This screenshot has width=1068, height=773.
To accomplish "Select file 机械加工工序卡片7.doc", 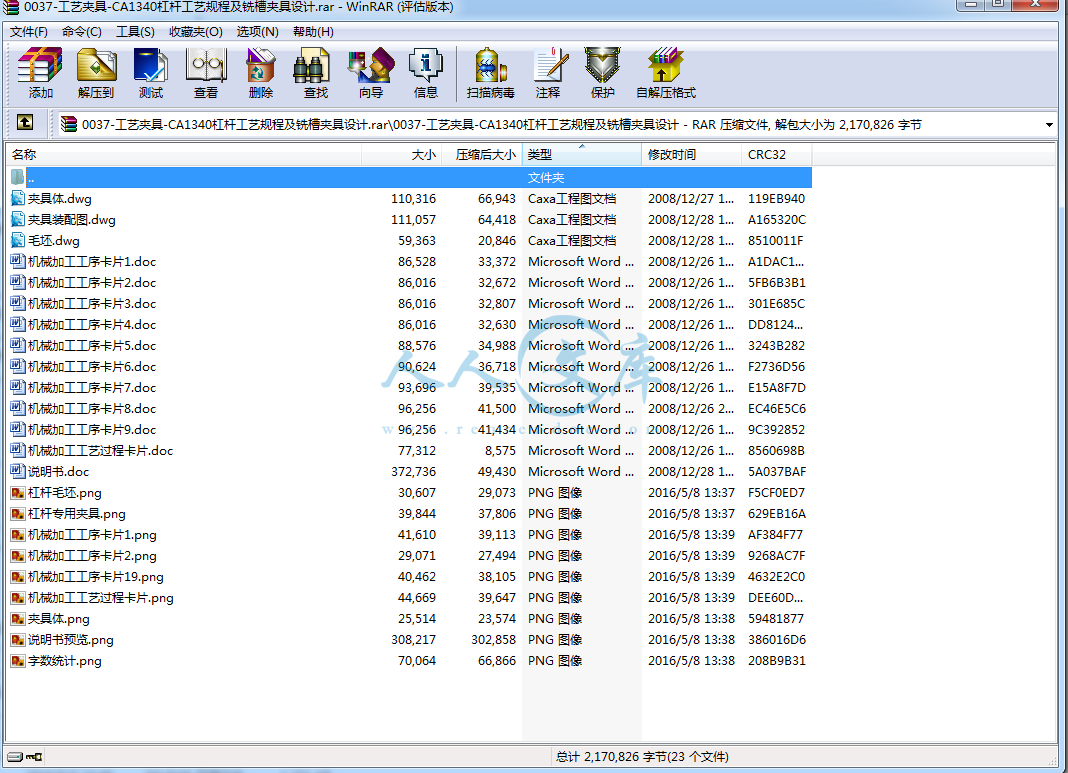I will pyautogui.click(x=92, y=388).
